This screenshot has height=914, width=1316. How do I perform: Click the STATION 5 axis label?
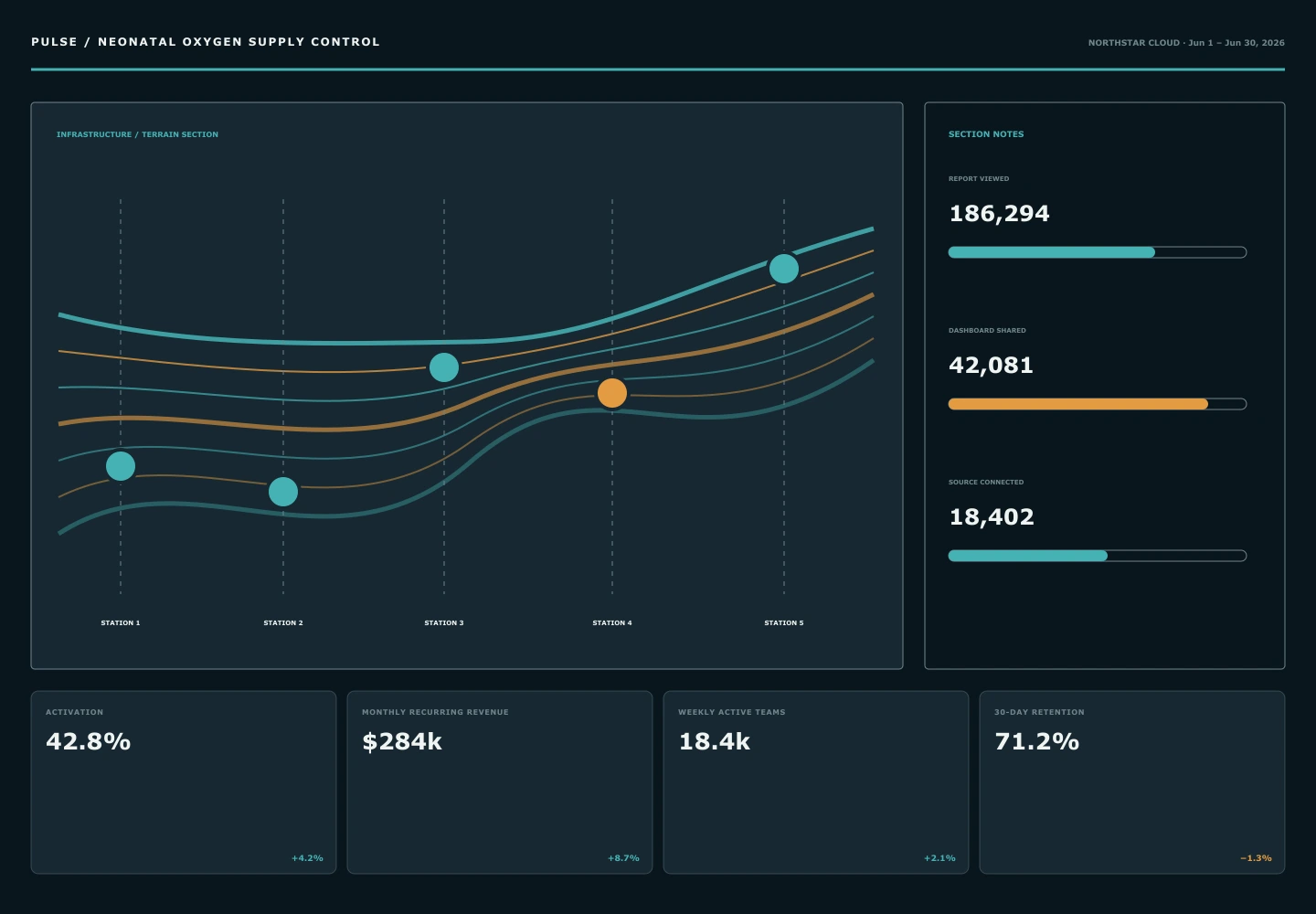coord(784,623)
